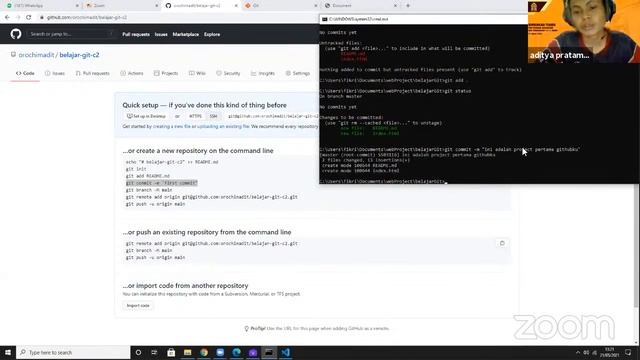This screenshot has width=640, height=360.
Task: Choose the HTTPS clone URL option
Action: click(195, 116)
